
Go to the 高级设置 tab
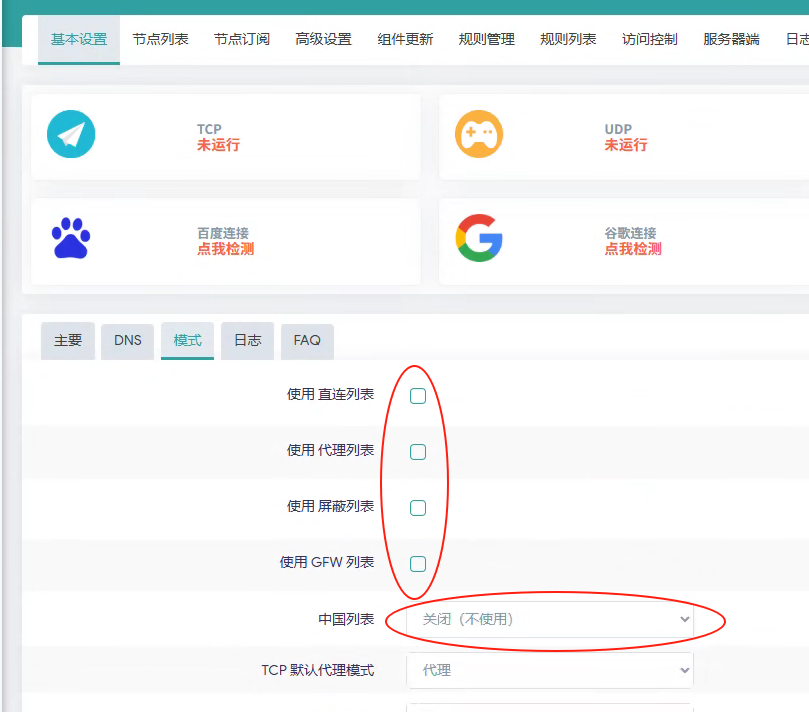coord(323,40)
